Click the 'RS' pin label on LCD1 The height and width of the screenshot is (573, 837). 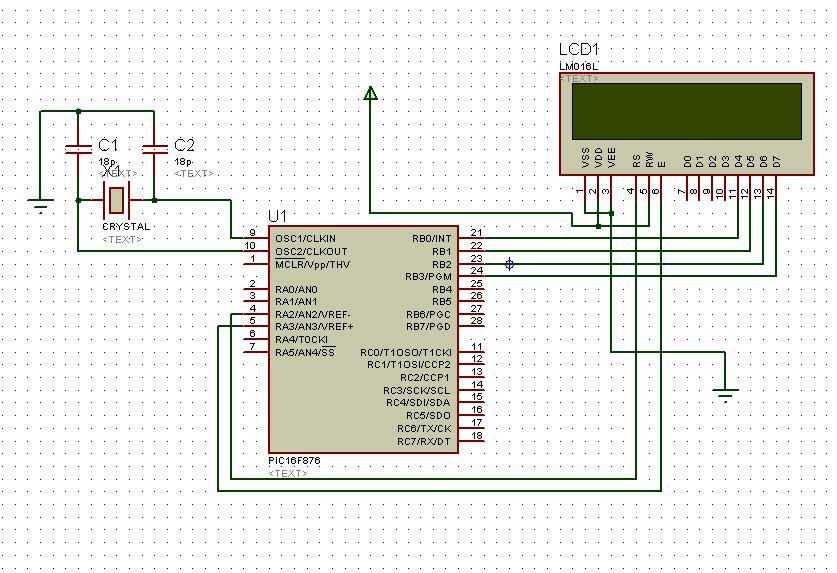click(636, 161)
